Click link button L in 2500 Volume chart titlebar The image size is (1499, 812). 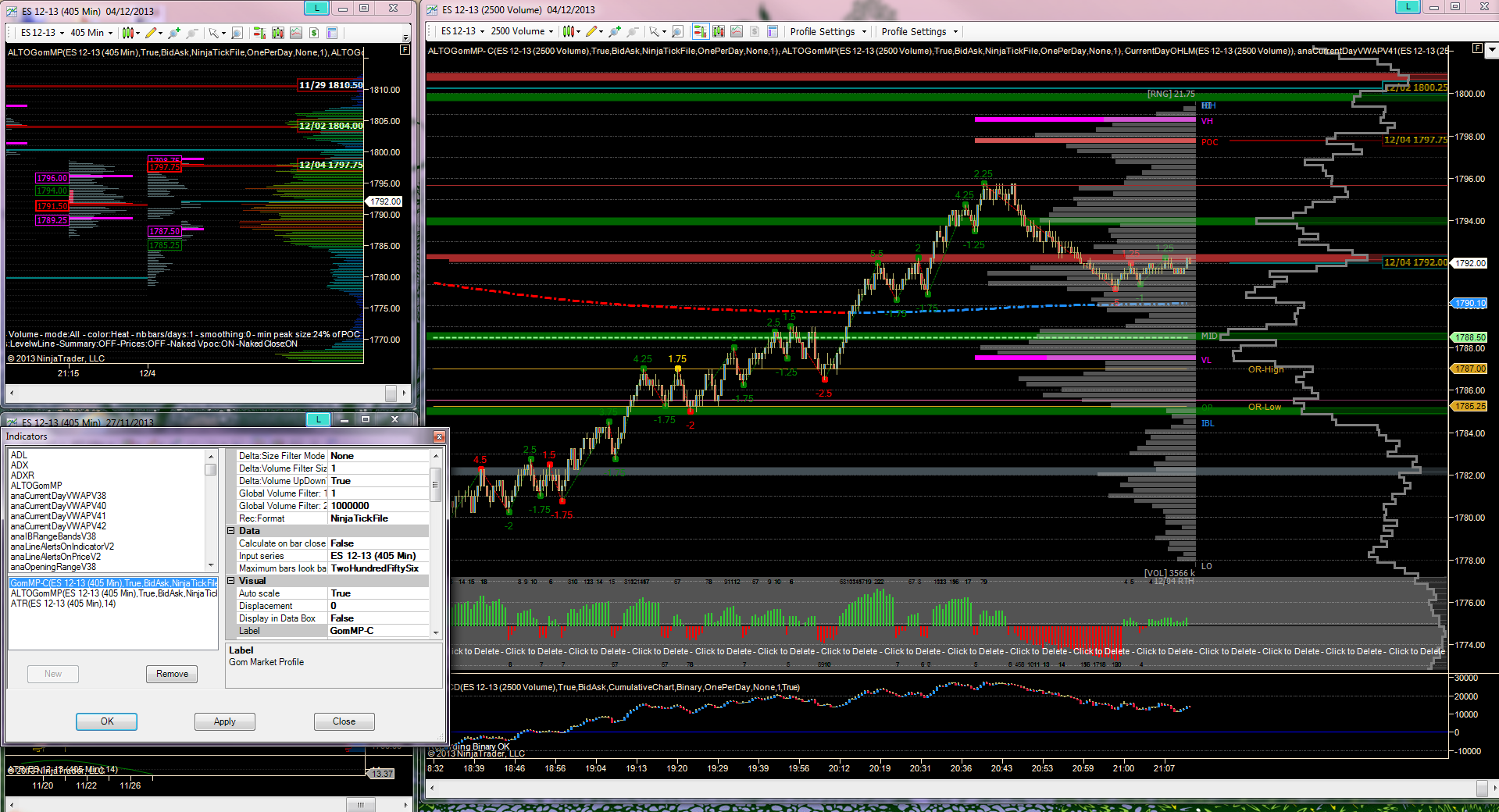(x=1408, y=7)
